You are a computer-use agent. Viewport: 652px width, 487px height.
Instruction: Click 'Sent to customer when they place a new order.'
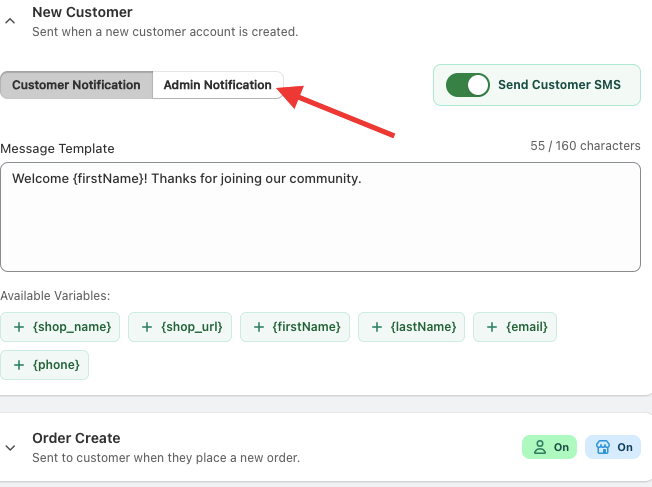pyautogui.click(x=166, y=457)
